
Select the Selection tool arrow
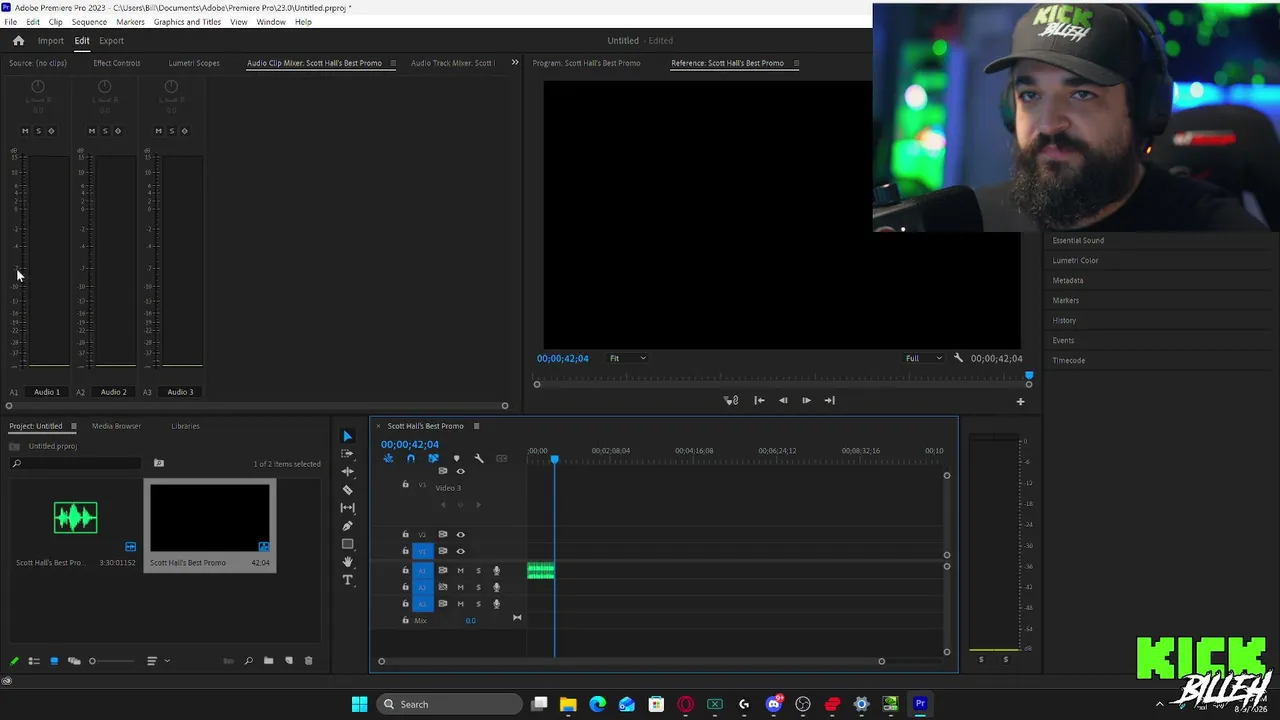click(x=347, y=436)
